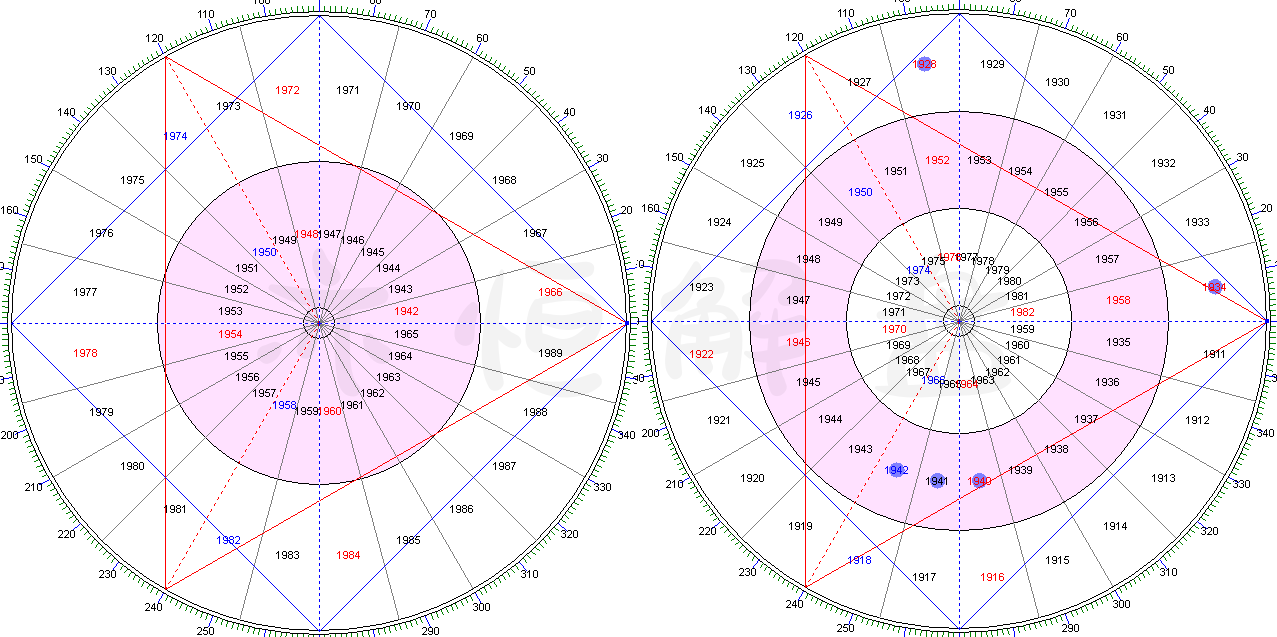Click the blue dot marker on 1934
This screenshot has width=1277, height=637.
pyautogui.click(x=1215, y=287)
